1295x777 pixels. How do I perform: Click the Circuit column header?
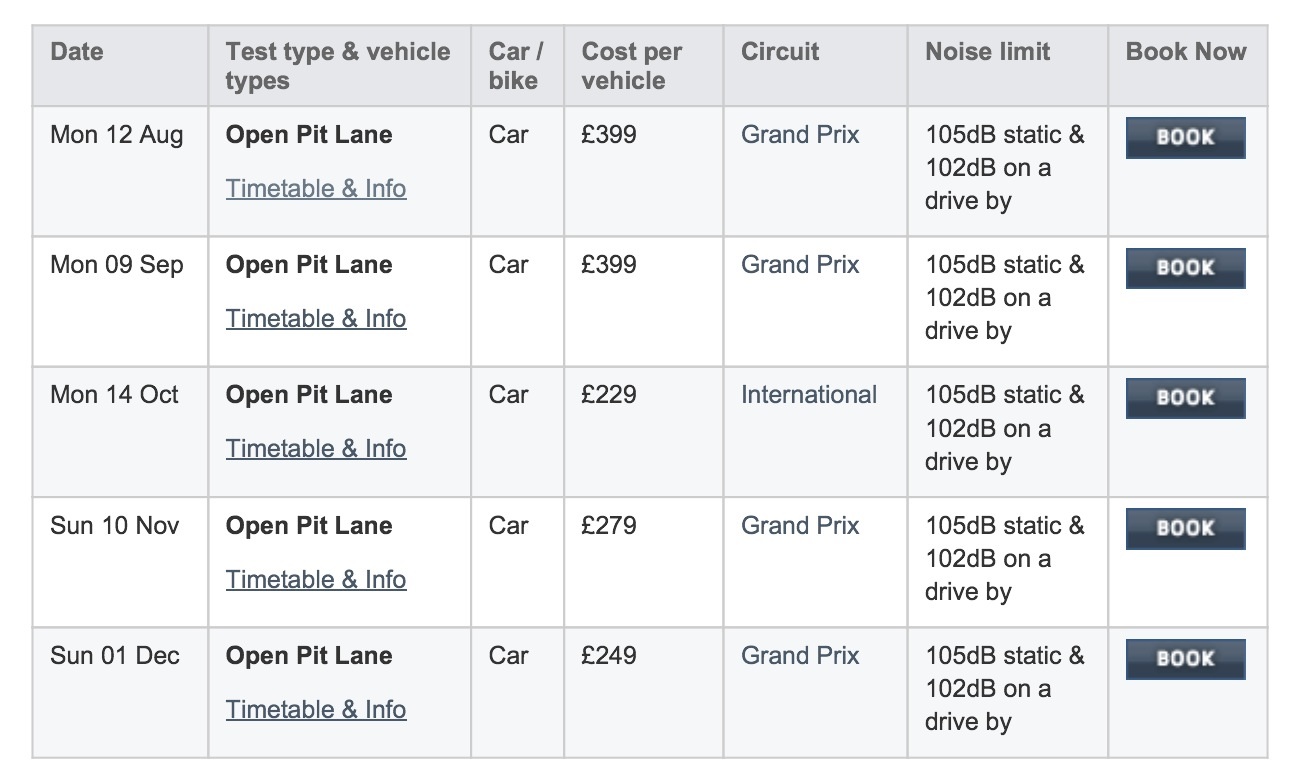[780, 52]
